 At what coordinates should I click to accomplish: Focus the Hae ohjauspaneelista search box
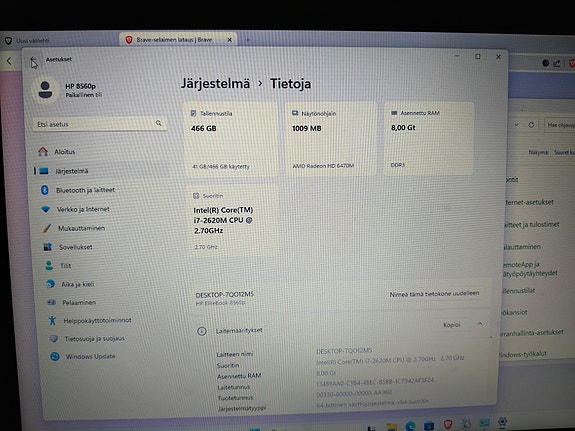[x=560, y=125]
